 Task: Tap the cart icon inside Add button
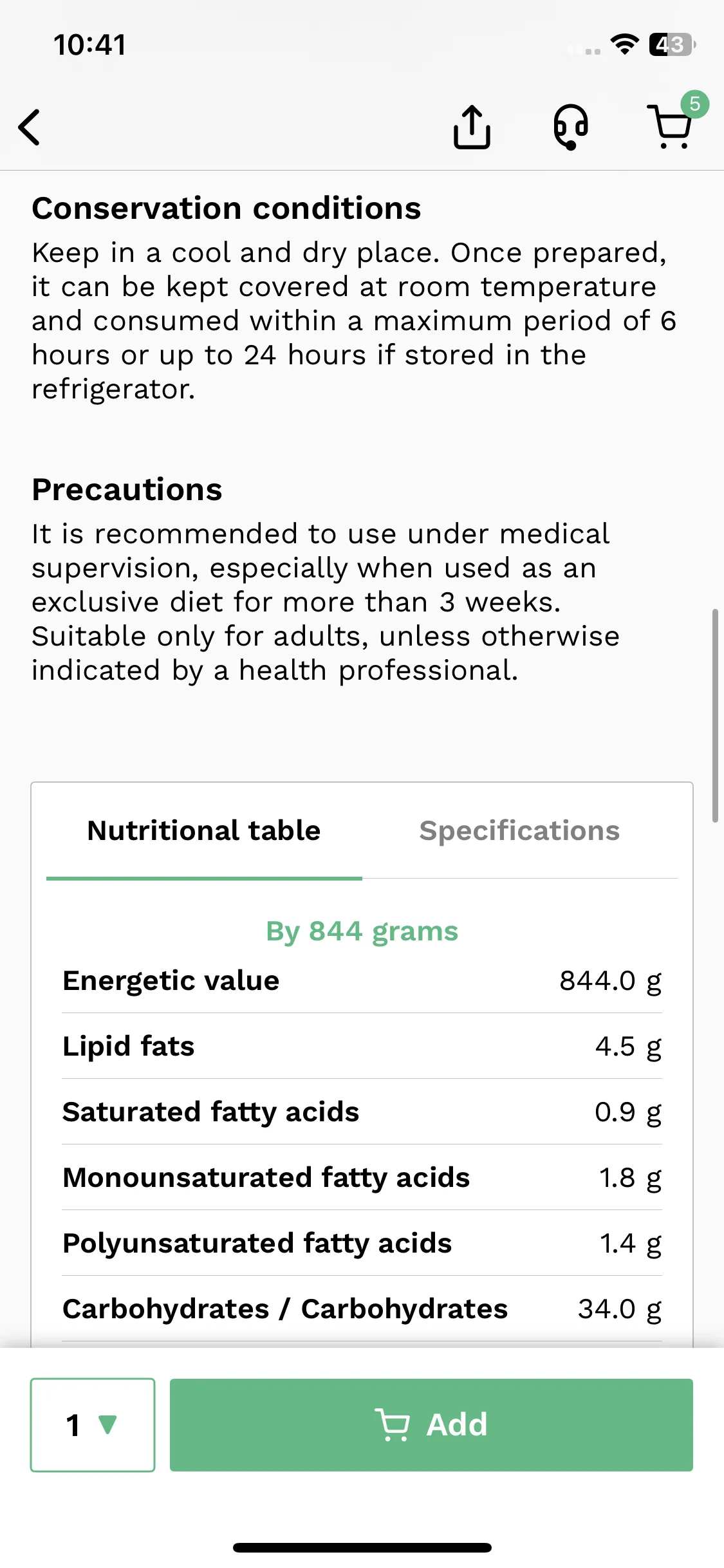[x=392, y=1424]
